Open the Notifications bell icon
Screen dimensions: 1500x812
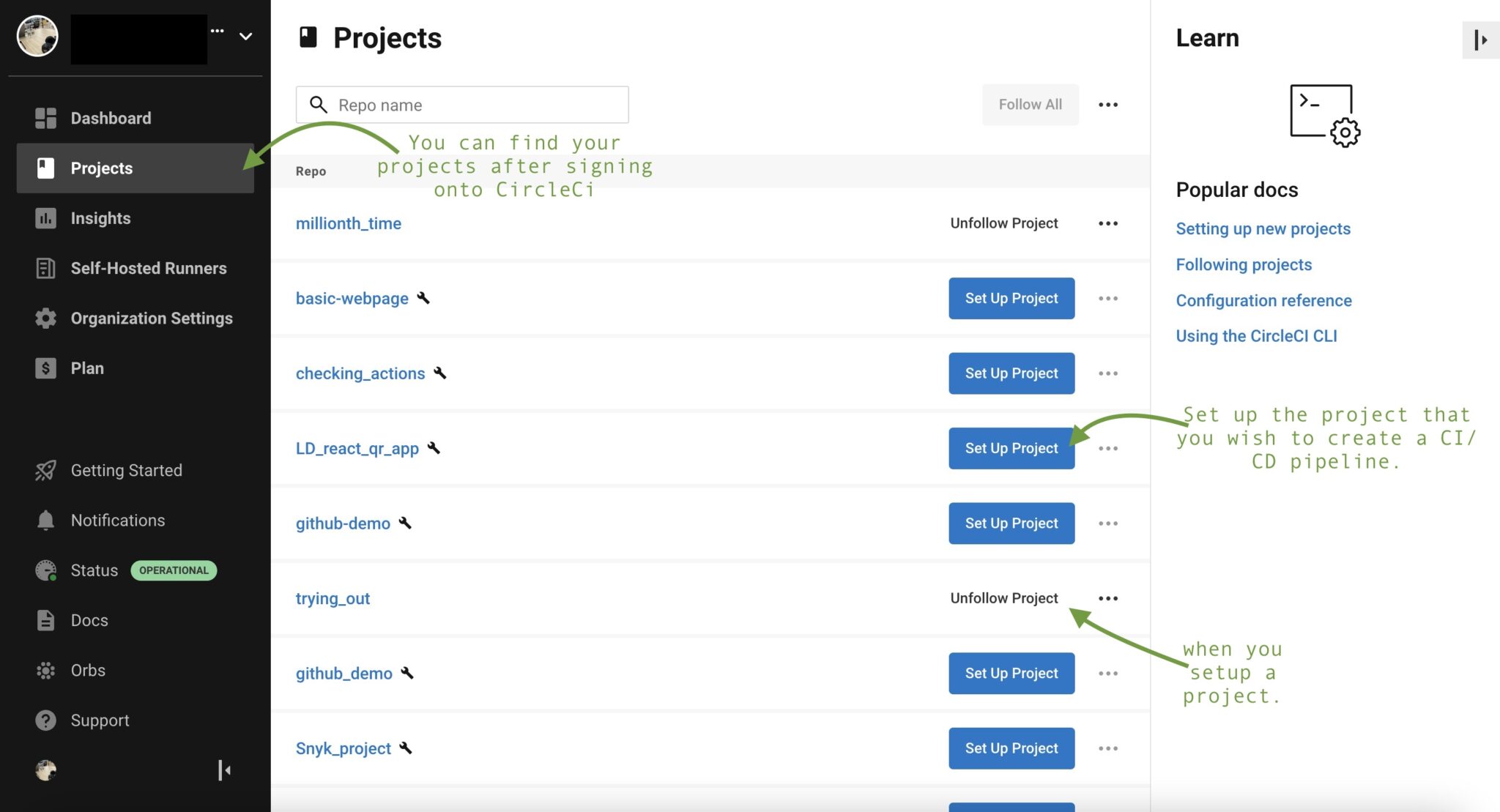click(45, 521)
